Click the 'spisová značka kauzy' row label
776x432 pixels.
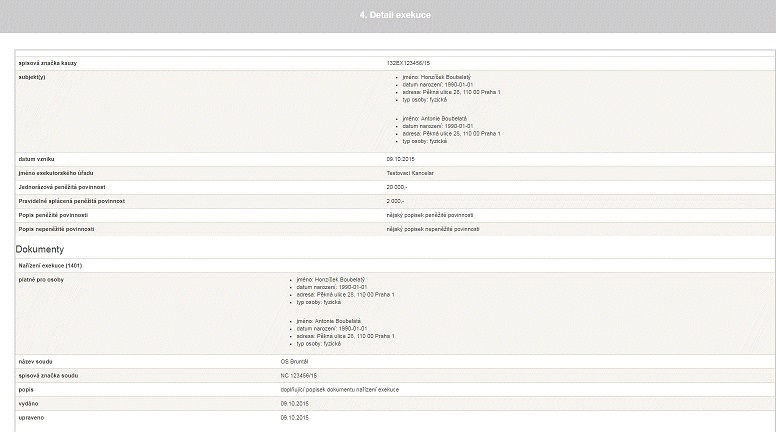(x=48, y=63)
